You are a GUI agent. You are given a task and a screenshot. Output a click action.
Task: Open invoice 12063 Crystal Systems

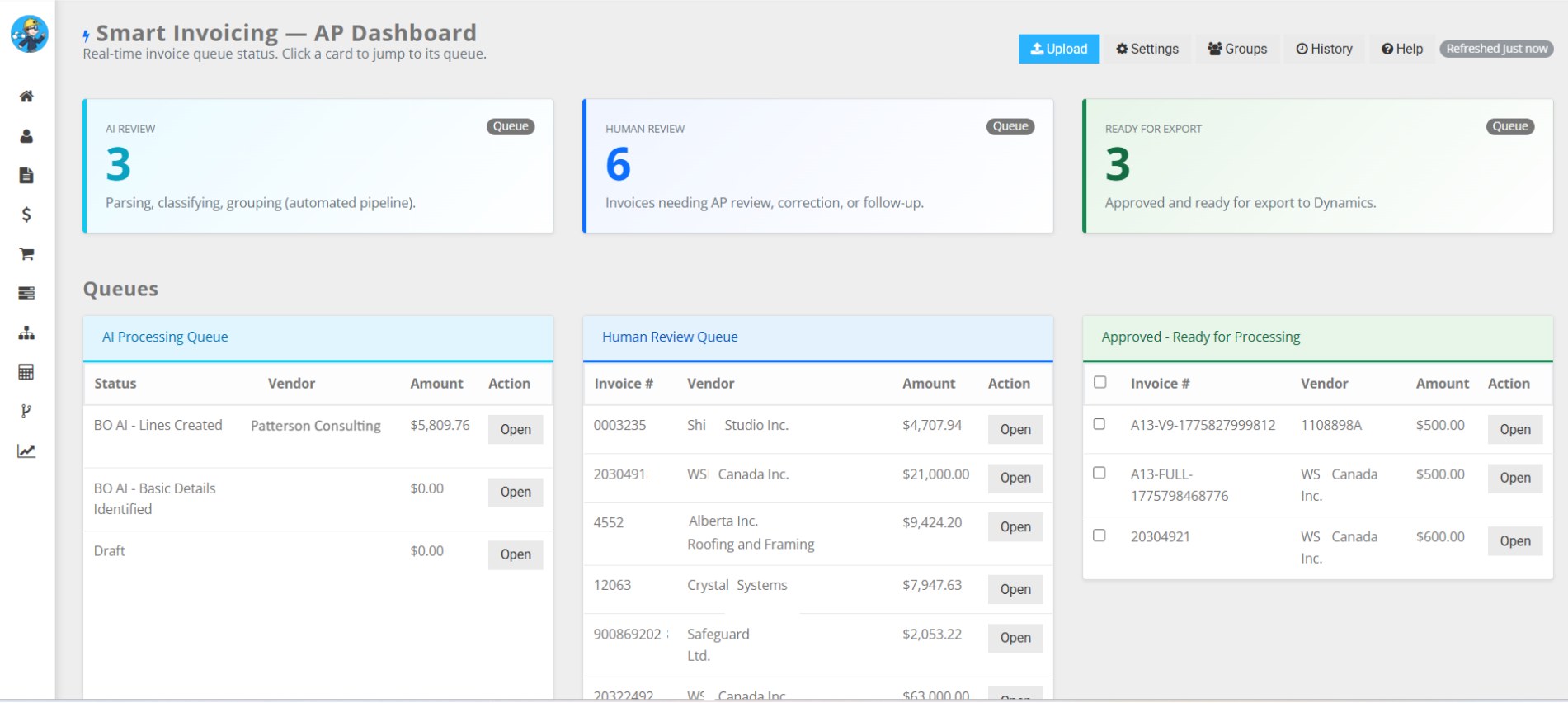(1015, 589)
